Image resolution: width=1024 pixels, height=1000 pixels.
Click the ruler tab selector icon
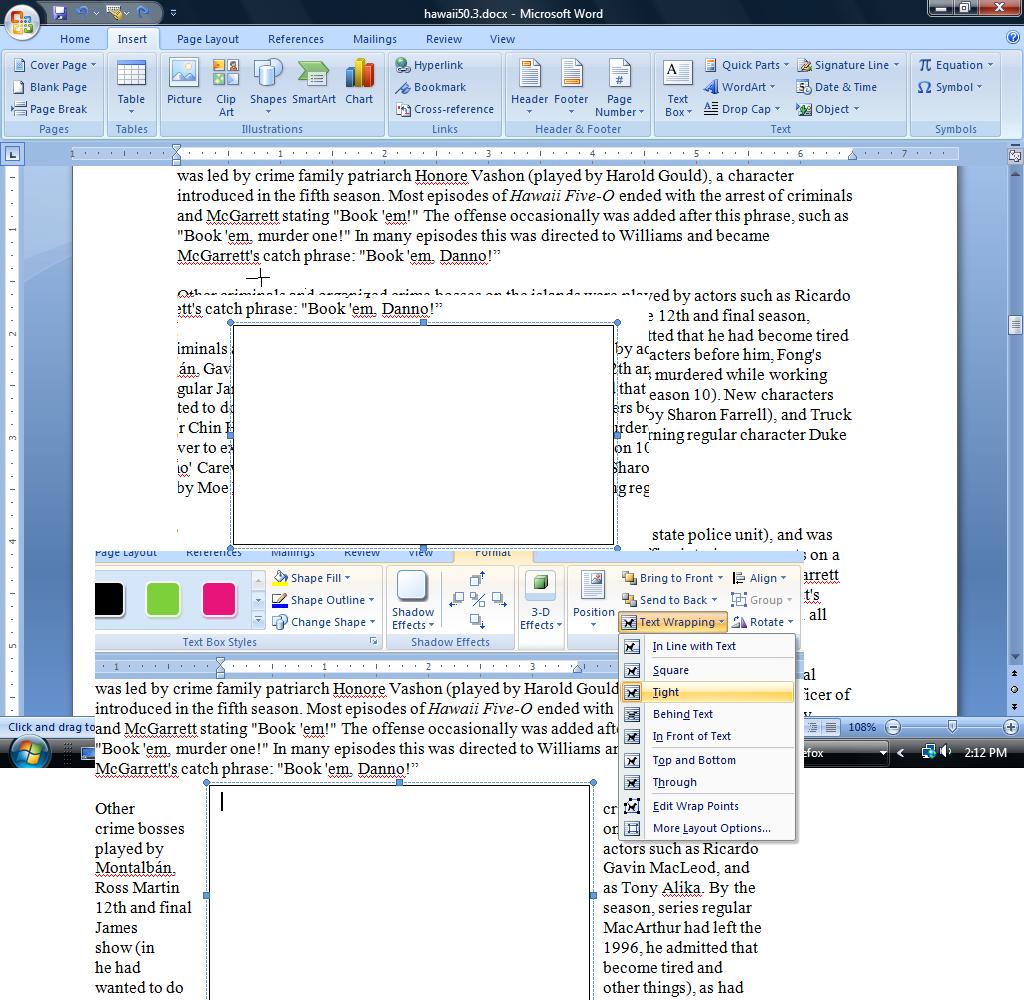(x=12, y=155)
